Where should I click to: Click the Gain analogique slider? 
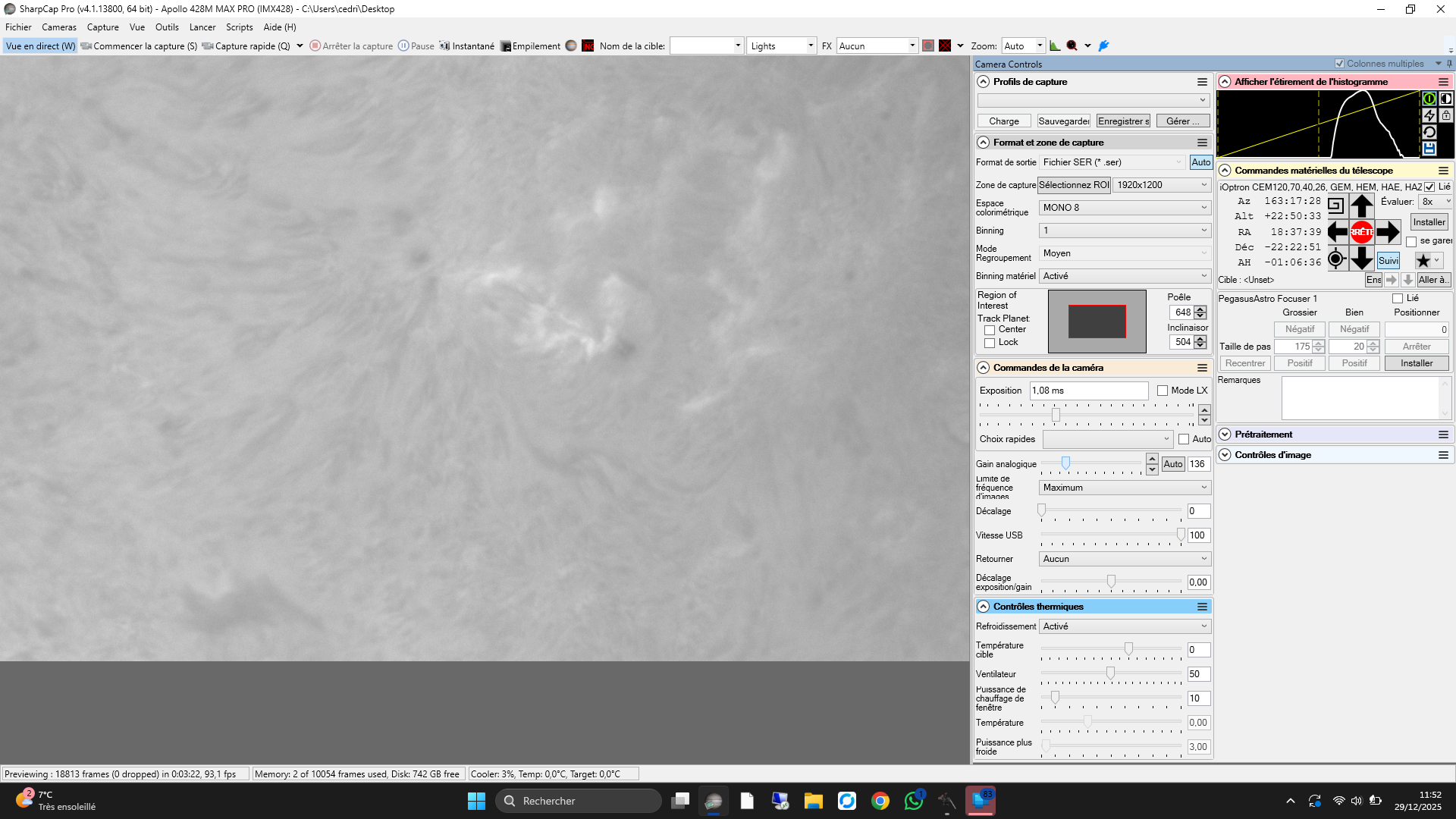(1065, 463)
